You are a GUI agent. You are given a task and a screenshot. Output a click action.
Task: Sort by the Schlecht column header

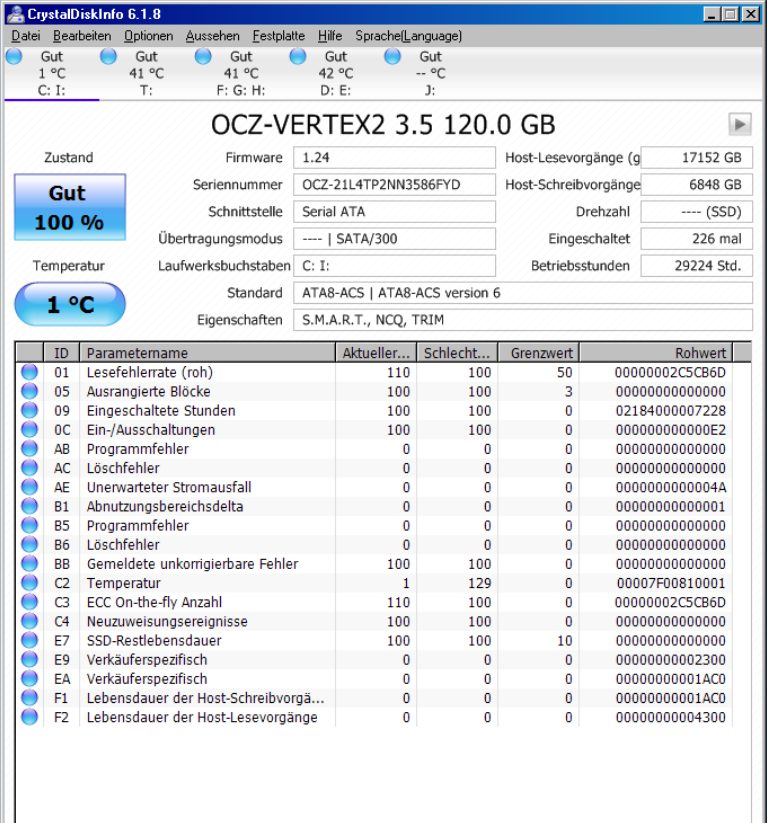(457, 353)
